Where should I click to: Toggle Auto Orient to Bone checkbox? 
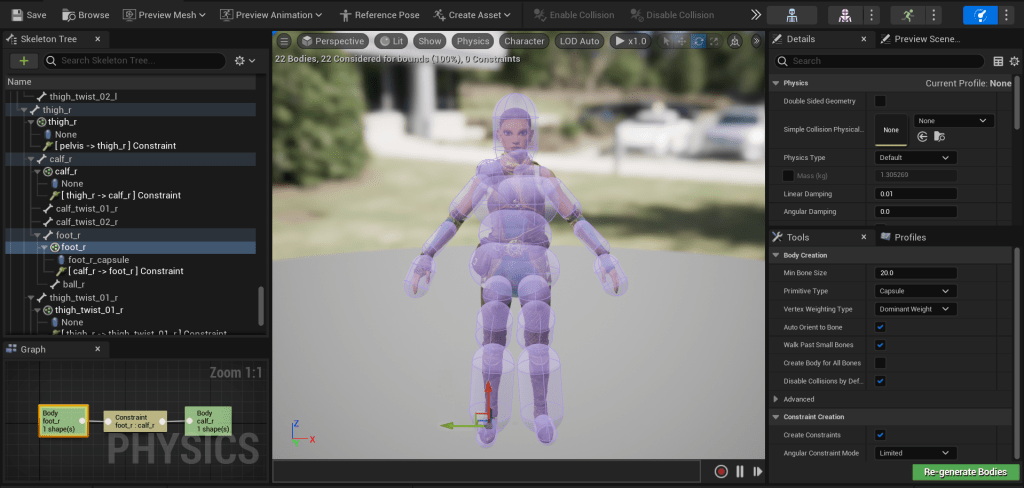(880, 327)
